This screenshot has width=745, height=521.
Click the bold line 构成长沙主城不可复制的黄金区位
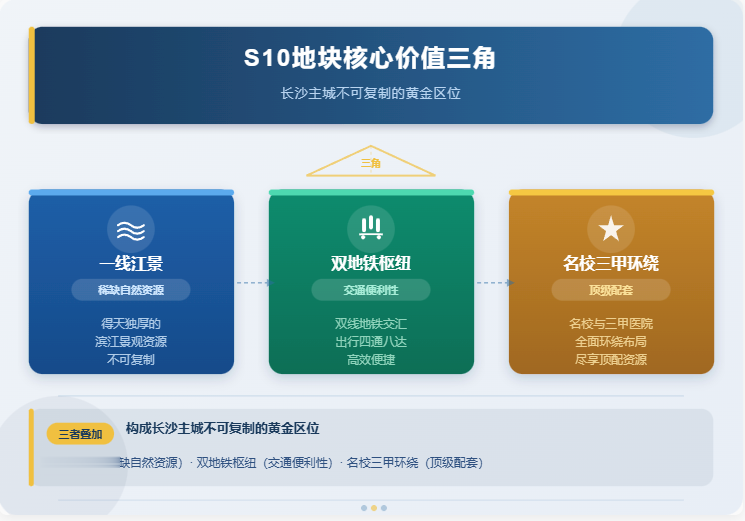coord(222,428)
